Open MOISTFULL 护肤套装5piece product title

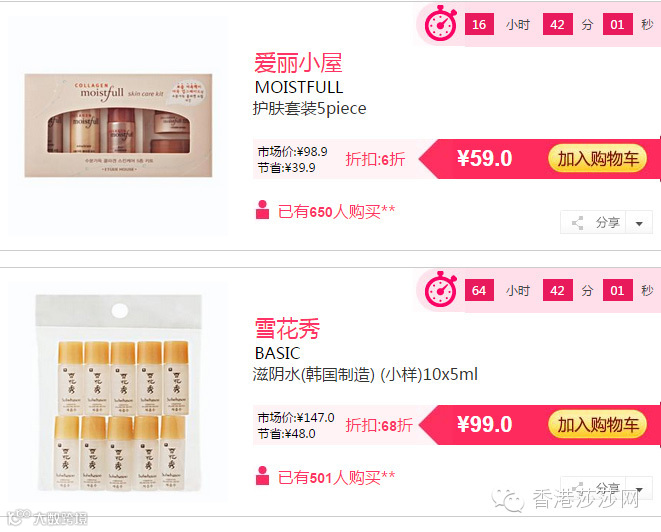pos(309,98)
